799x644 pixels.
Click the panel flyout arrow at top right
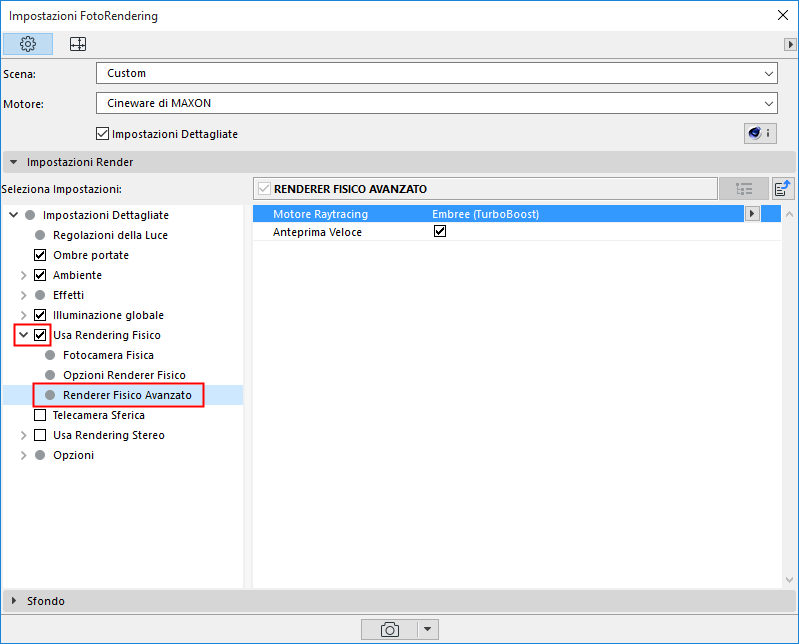790,44
